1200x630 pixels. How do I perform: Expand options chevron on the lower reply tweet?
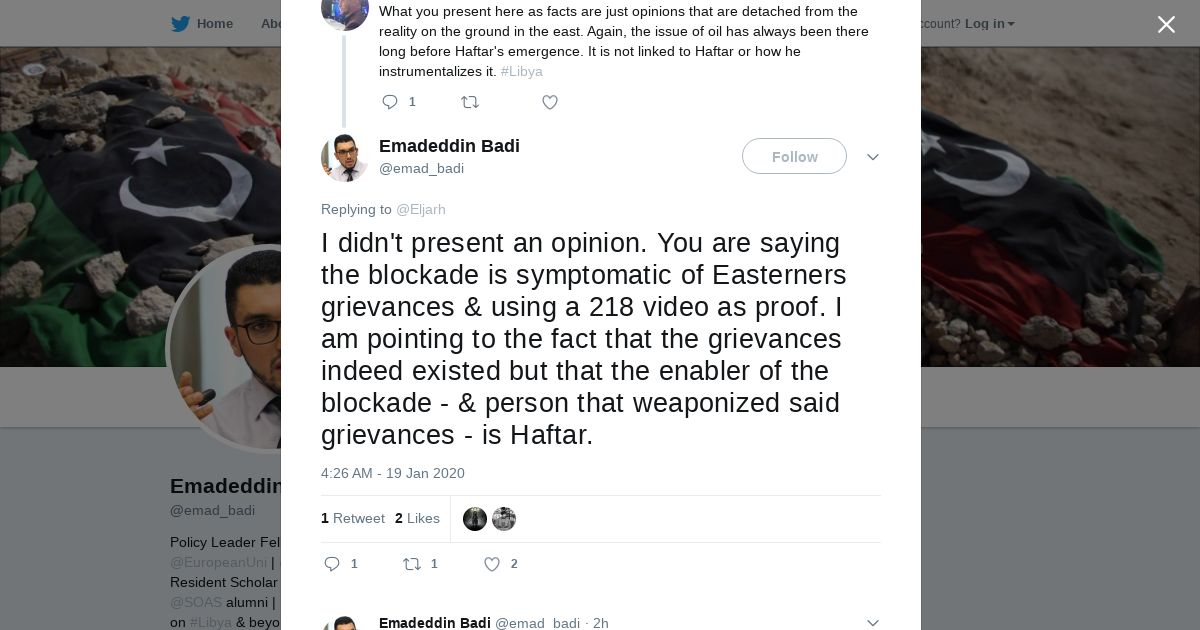tap(872, 622)
